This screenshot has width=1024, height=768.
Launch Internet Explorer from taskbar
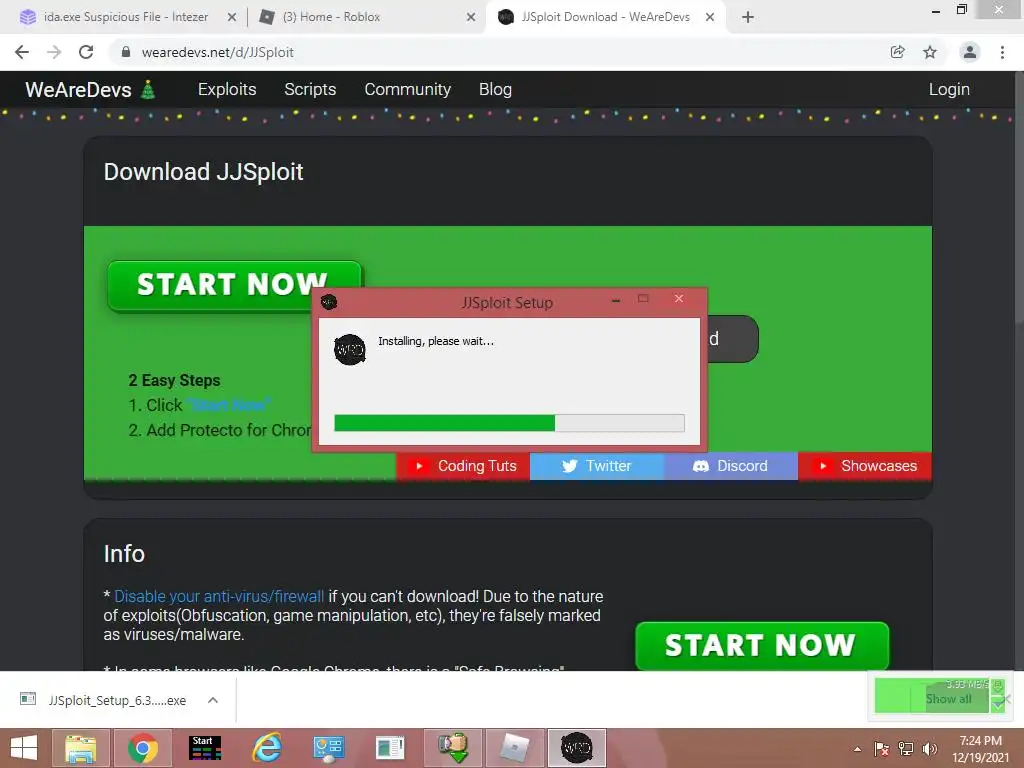coord(266,748)
